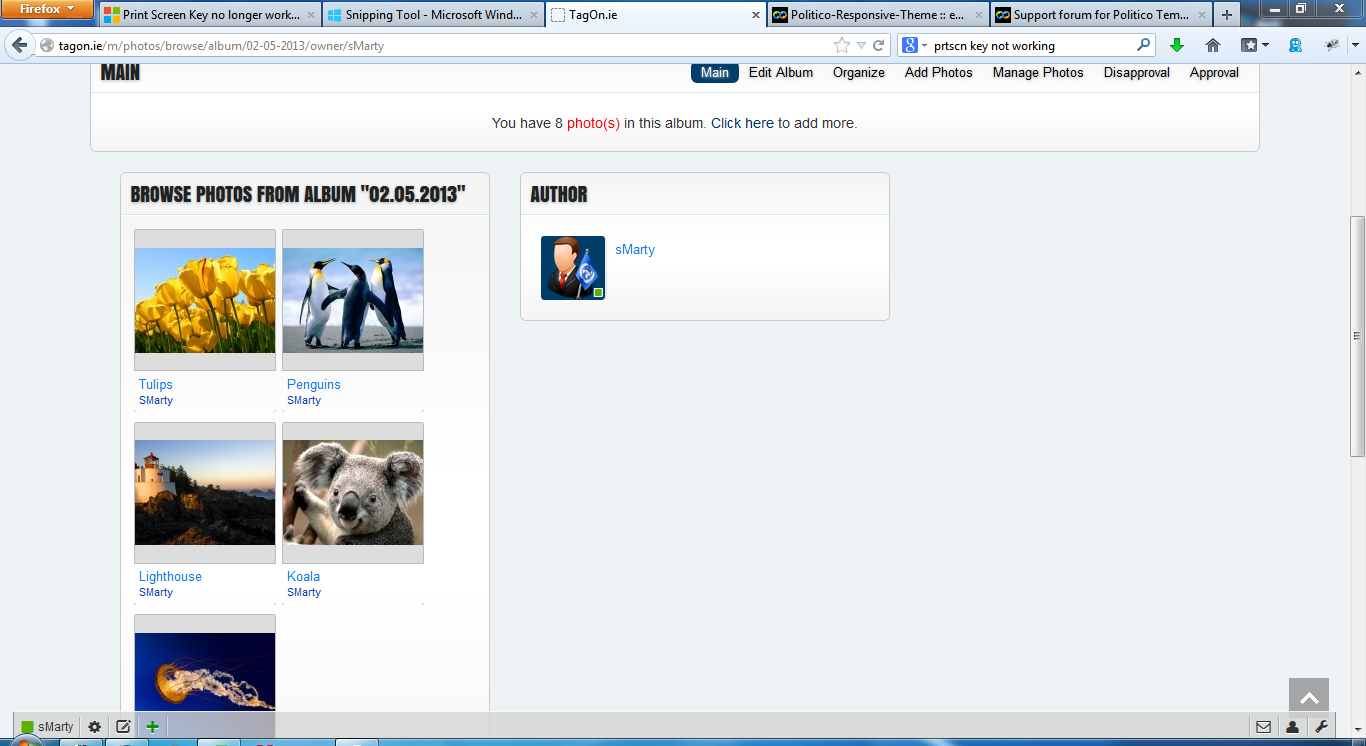
Task: Click the site identity globe icon
Action: (x=46, y=45)
